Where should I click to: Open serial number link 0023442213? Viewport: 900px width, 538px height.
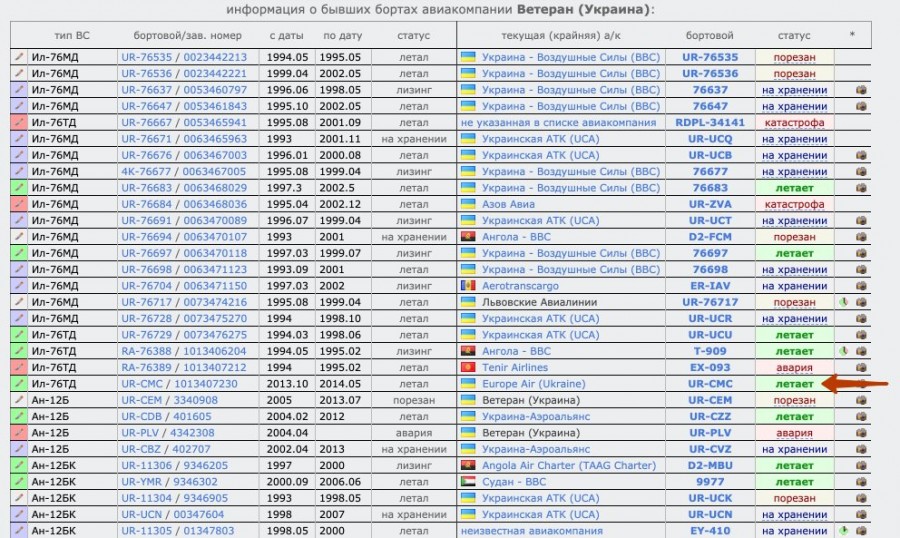point(215,57)
